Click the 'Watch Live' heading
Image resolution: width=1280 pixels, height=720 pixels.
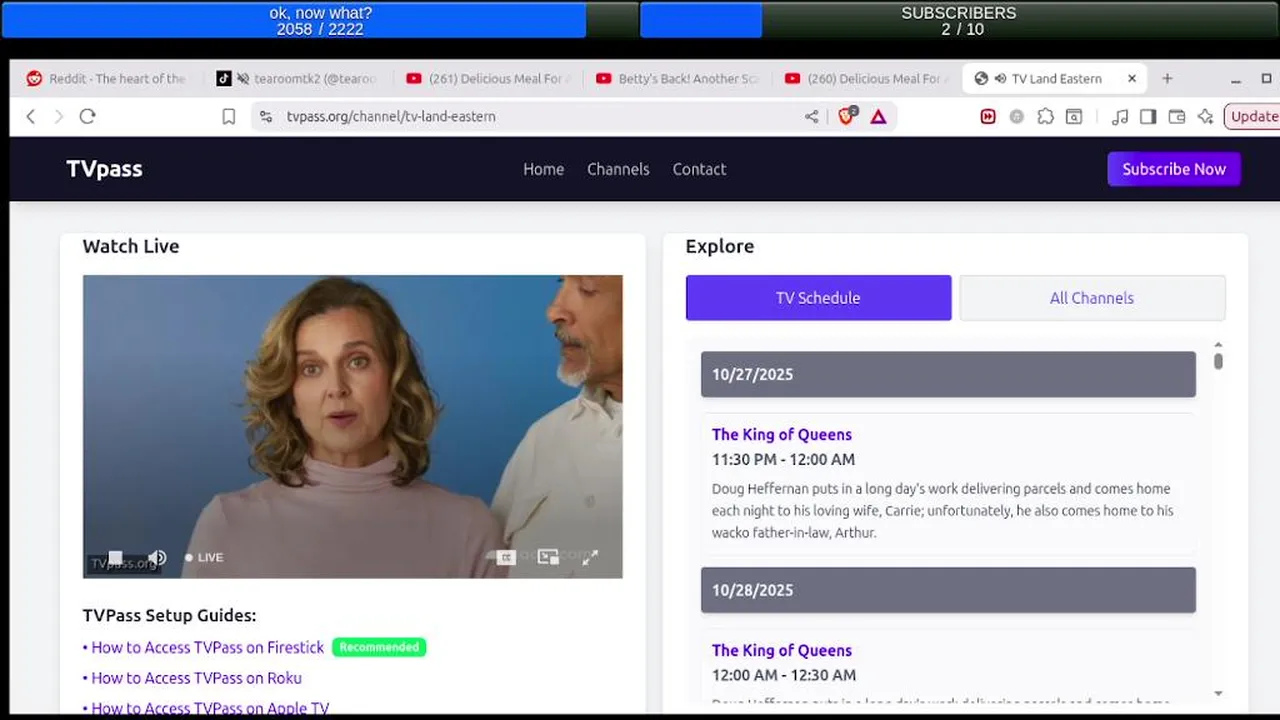tap(131, 246)
